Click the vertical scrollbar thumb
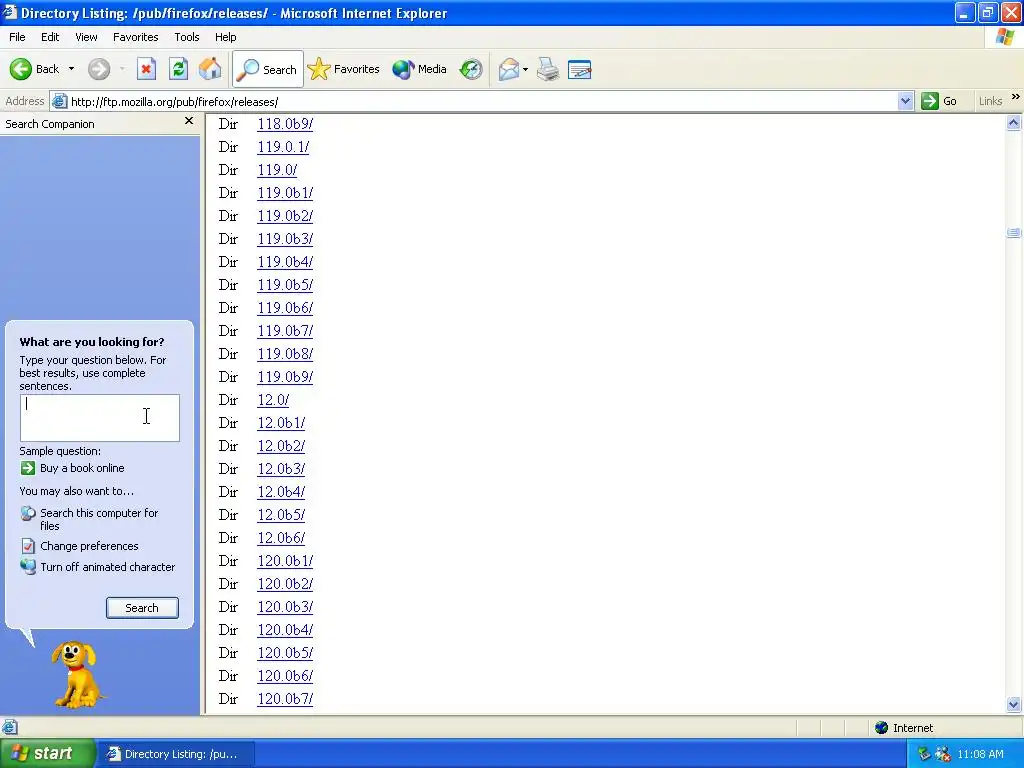The width and height of the screenshot is (1024, 768). [x=1014, y=232]
